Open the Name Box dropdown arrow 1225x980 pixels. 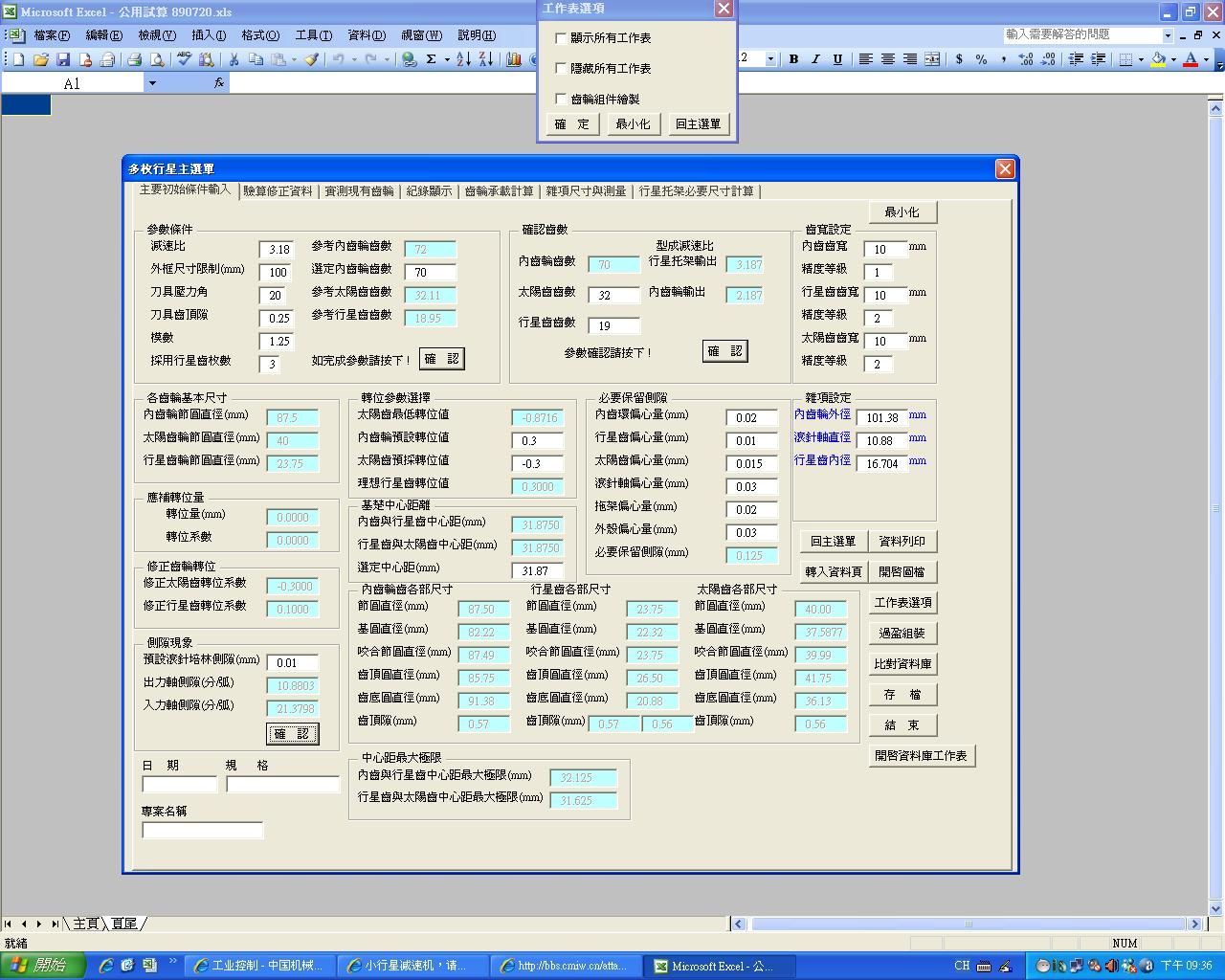tap(151, 83)
